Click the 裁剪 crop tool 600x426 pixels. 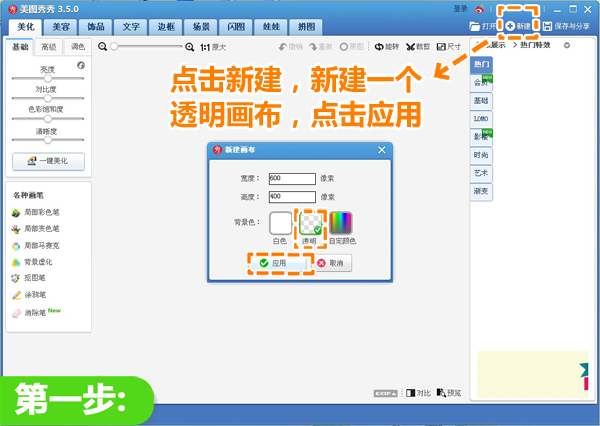coord(418,47)
